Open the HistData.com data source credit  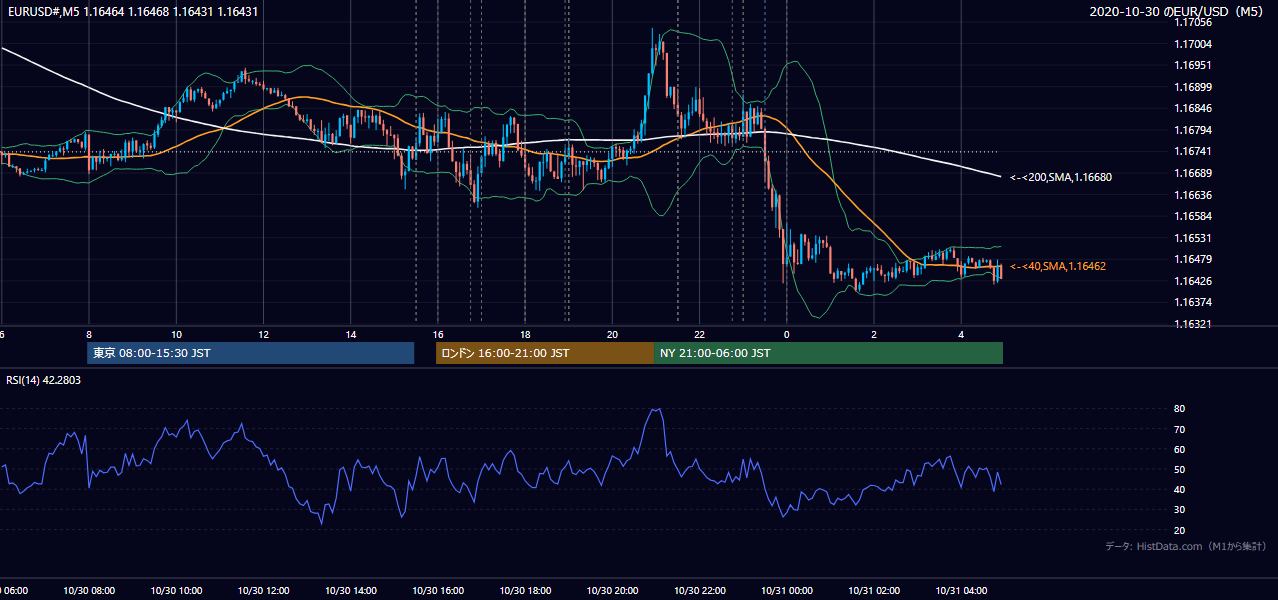tap(1186, 546)
